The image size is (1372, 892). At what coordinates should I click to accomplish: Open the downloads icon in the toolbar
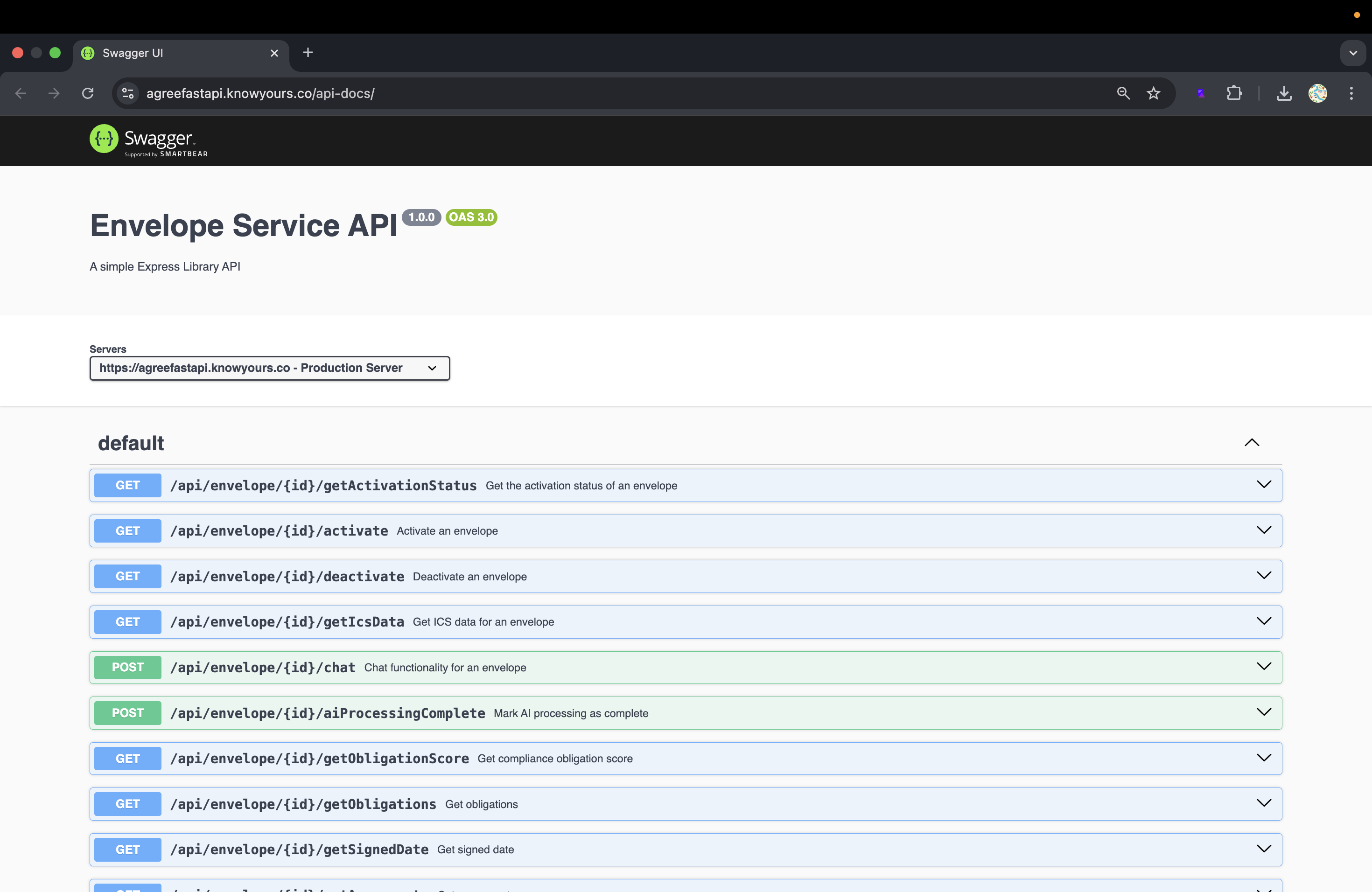click(1284, 93)
